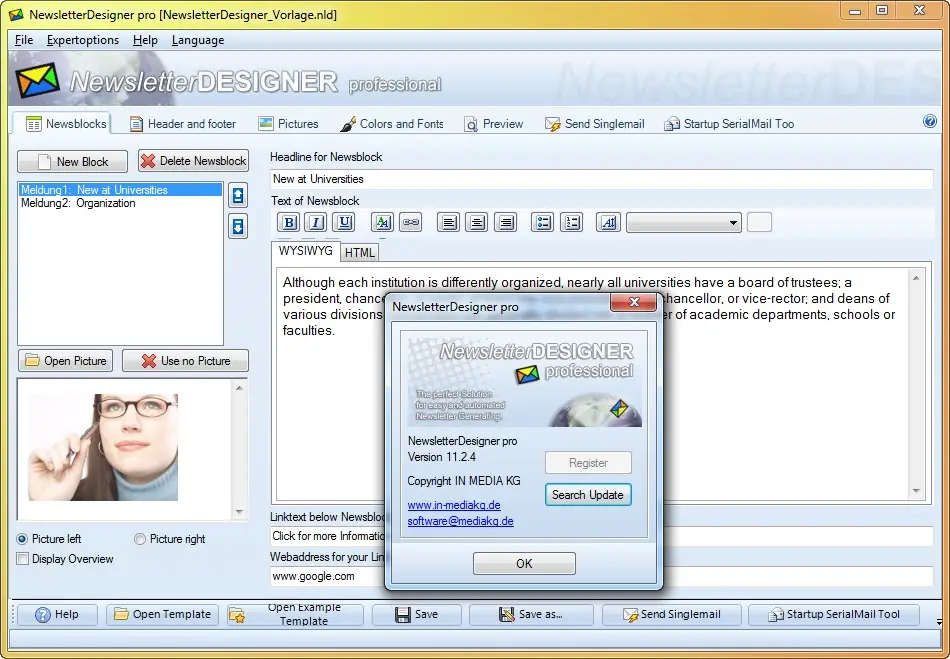The image size is (950, 659).
Task: Enable the Display Overview checkbox
Action: [23, 558]
